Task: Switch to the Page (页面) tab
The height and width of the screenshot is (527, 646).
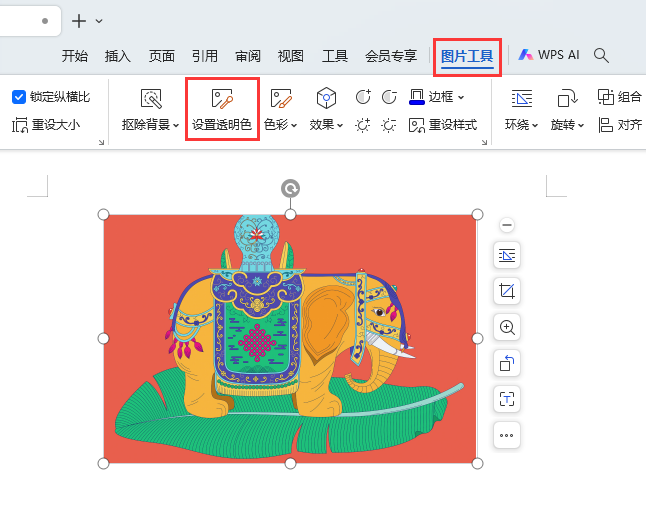Action: [x=162, y=56]
